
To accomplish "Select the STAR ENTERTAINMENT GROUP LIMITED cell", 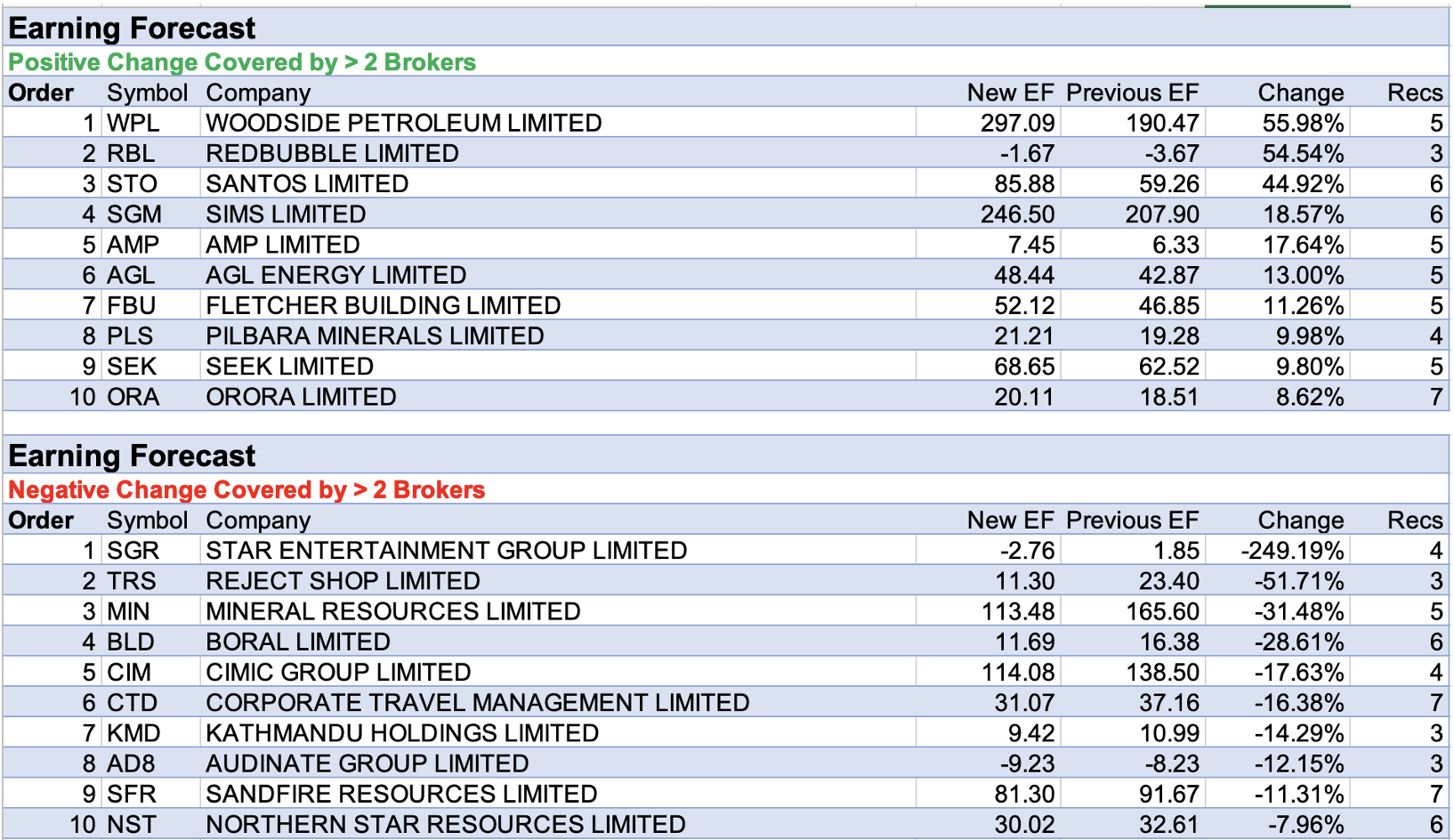I will (446, 551).
